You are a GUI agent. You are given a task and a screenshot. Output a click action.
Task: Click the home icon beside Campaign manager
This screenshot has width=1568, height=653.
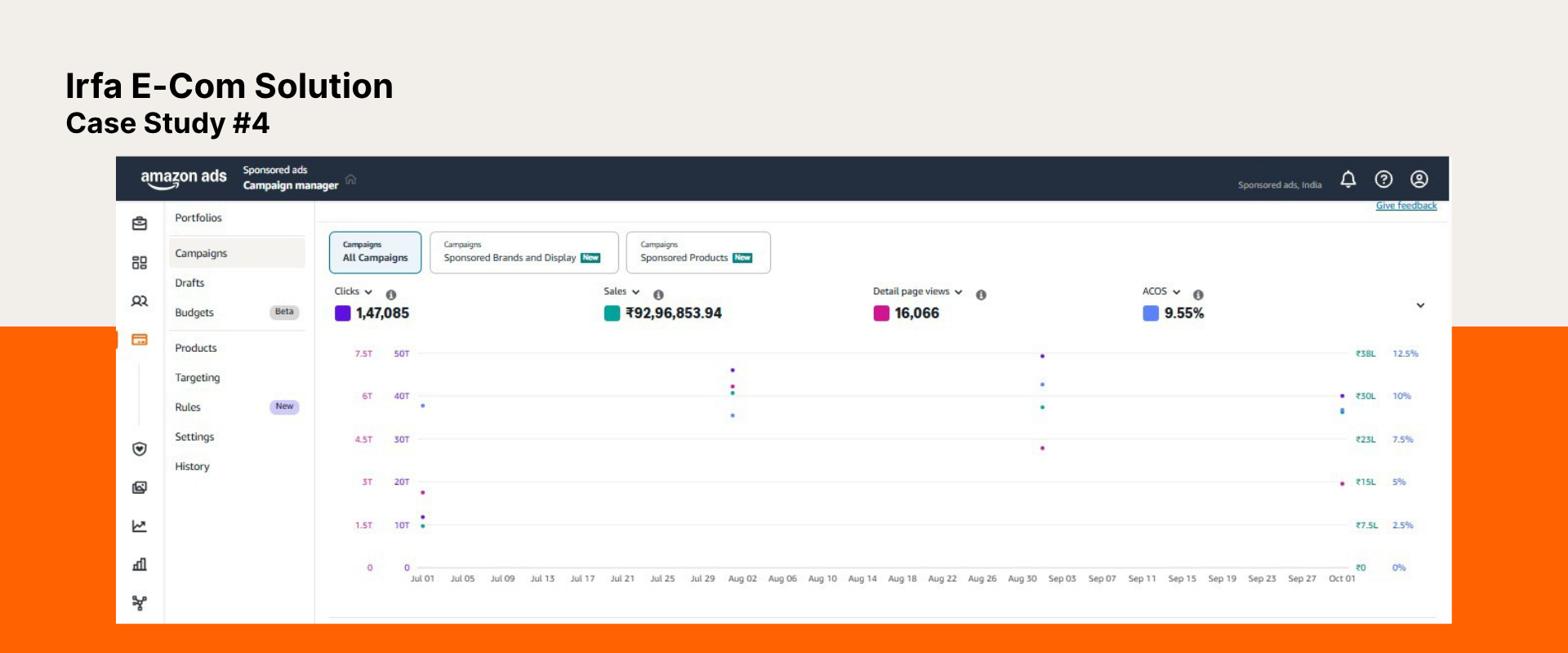pos(351,180)
